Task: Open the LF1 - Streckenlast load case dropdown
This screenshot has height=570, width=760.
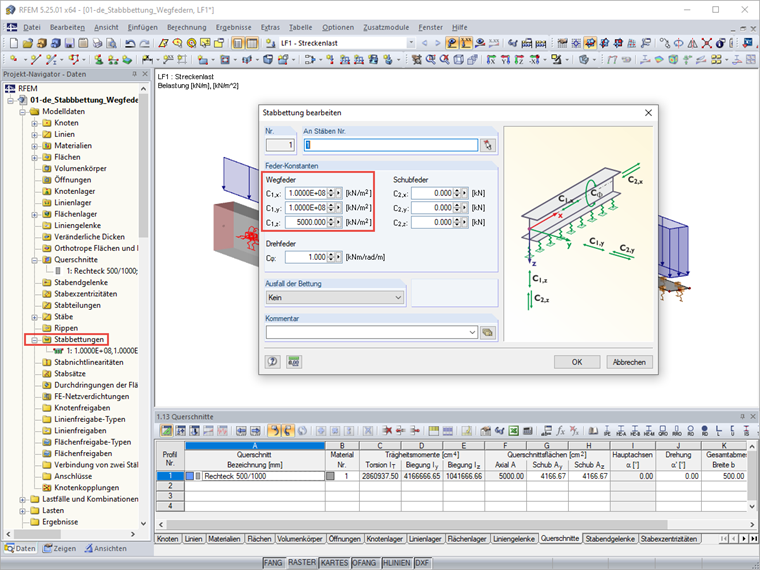Action: [411, 44]
